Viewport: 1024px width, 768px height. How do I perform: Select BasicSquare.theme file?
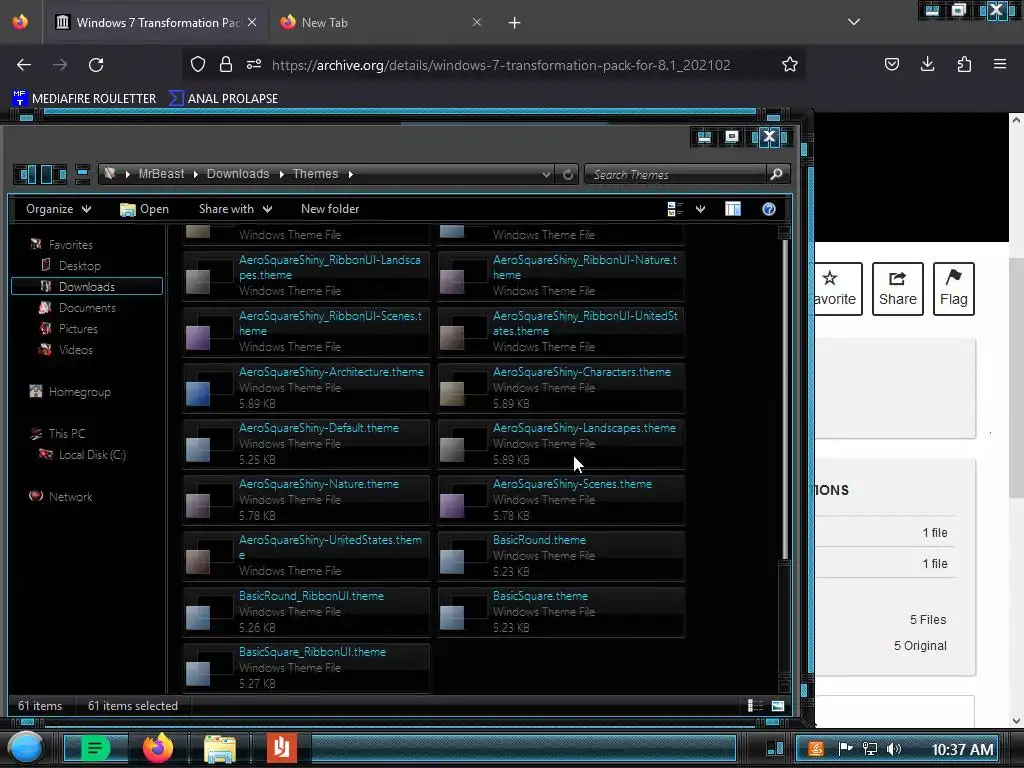pos(560,612)
